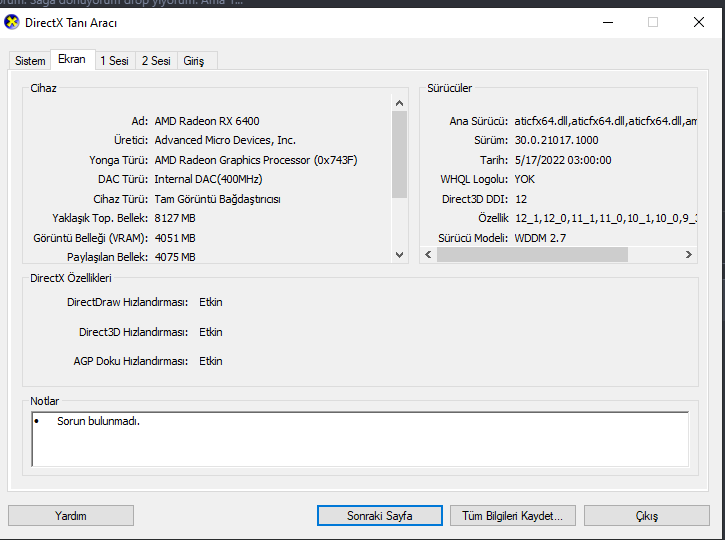The width and height of the screenshot is (725, 540).
Task: Click the feature levels value starting 12_1
Action: coord(606,218)
